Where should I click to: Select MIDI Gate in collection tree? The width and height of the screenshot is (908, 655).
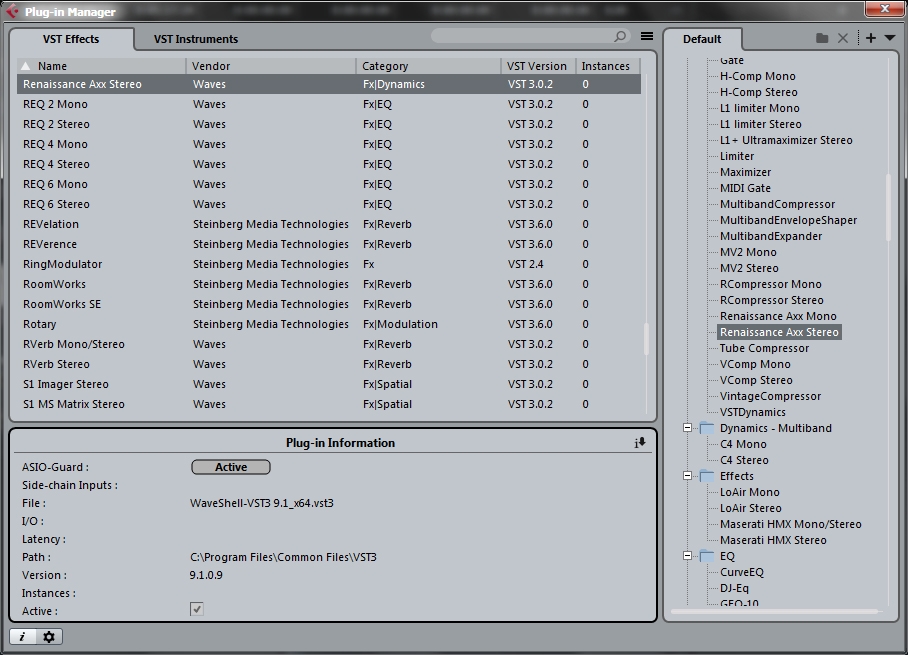coord(745,188)
